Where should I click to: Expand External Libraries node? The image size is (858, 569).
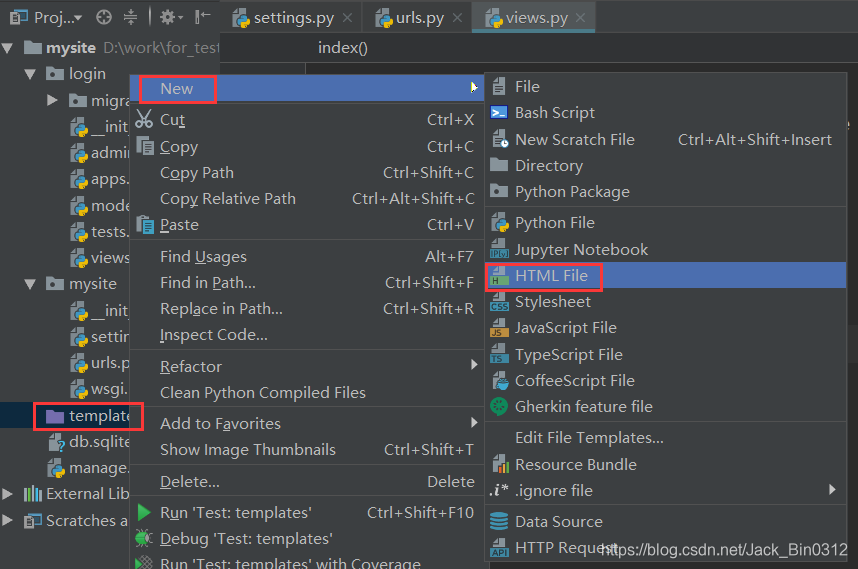point(8,494)
